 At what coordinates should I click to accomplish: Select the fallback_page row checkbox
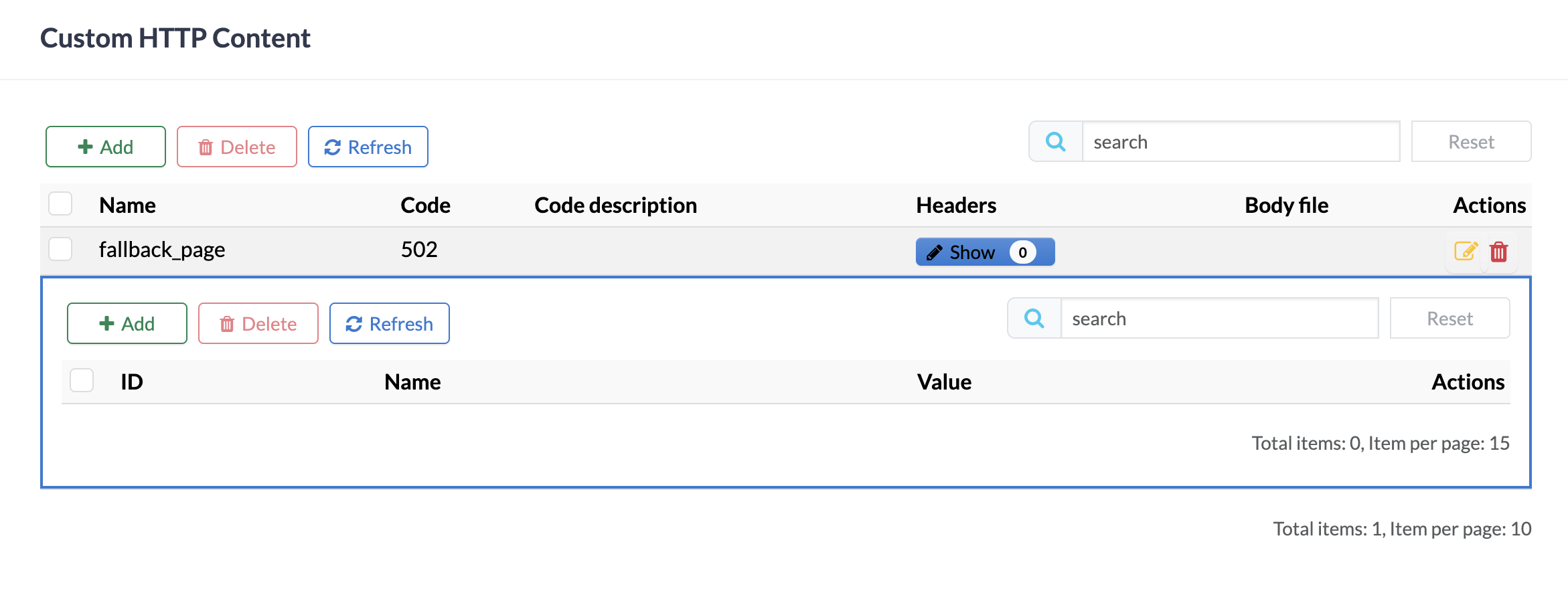click(x=61, y=249)
